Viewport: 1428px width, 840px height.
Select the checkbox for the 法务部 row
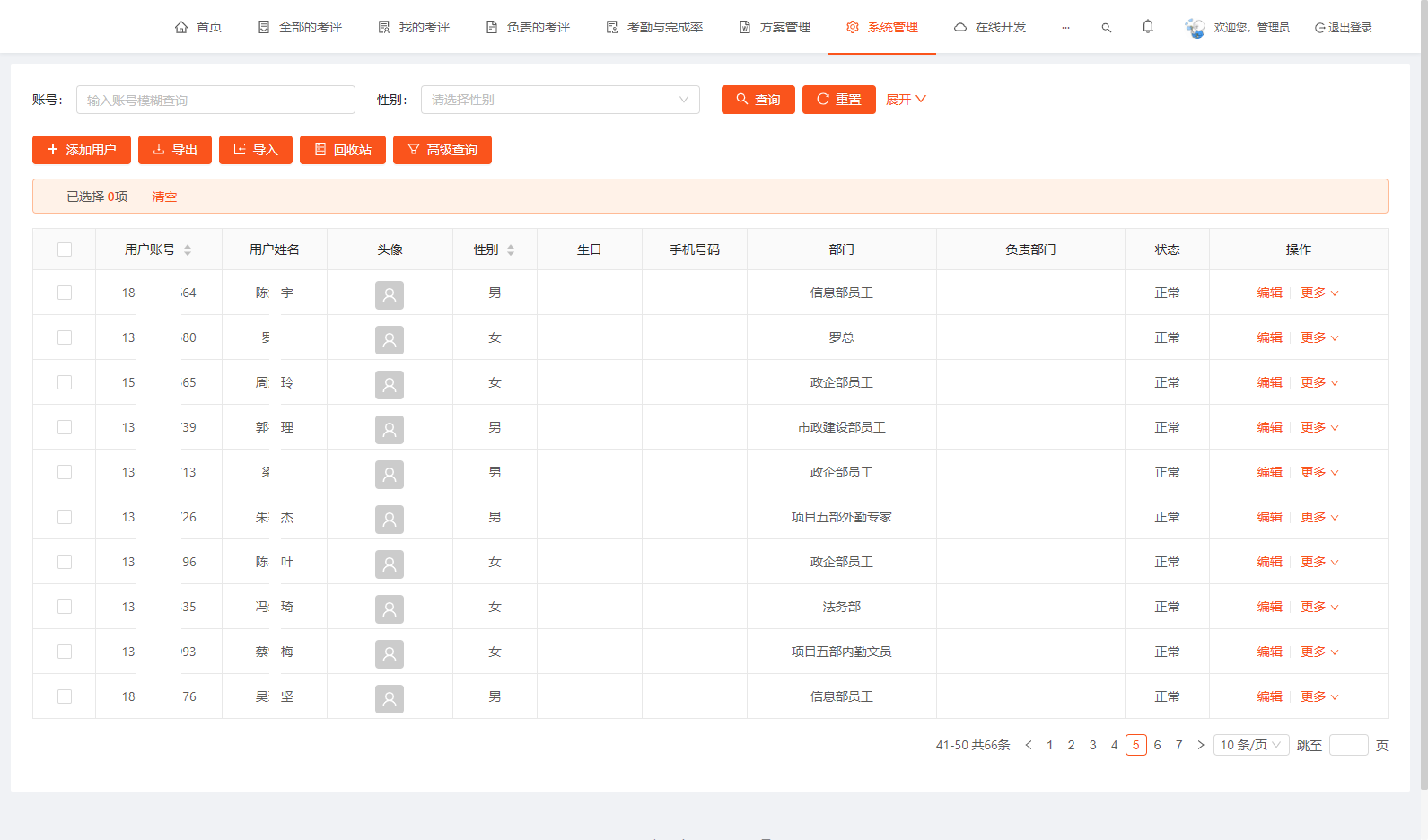(x=65, y=607)
